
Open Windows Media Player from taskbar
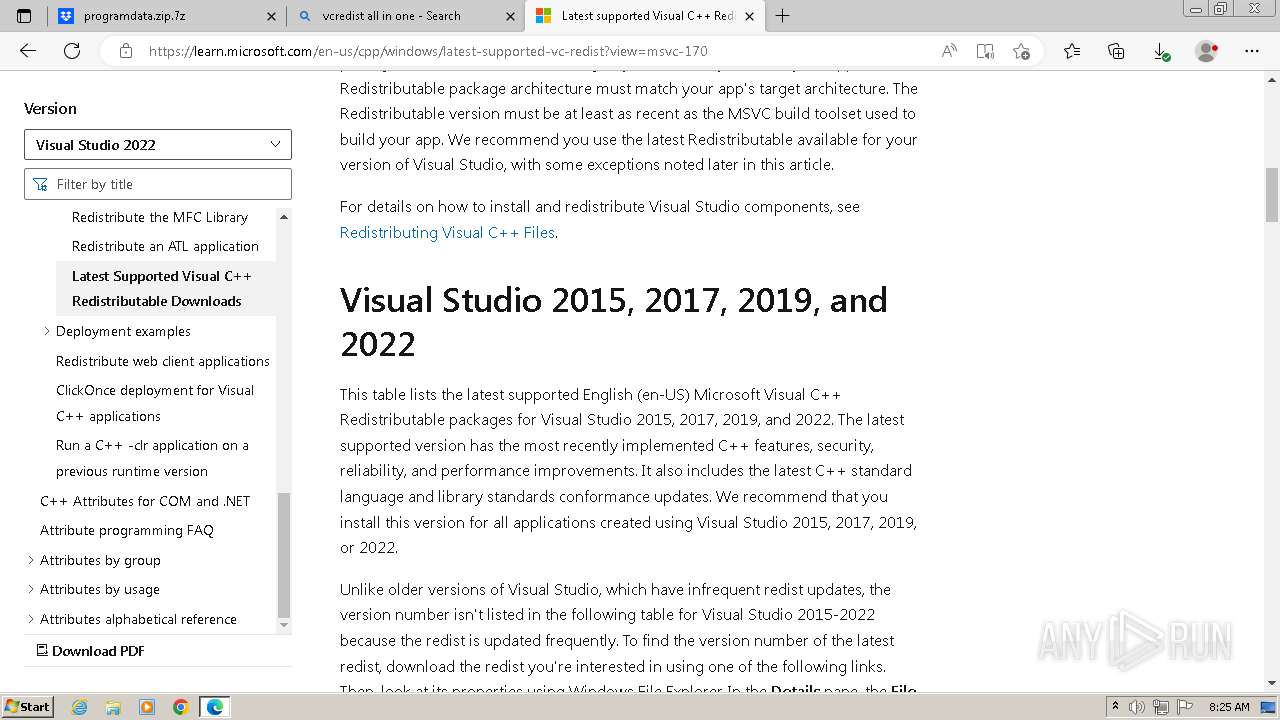click(147, 707)
